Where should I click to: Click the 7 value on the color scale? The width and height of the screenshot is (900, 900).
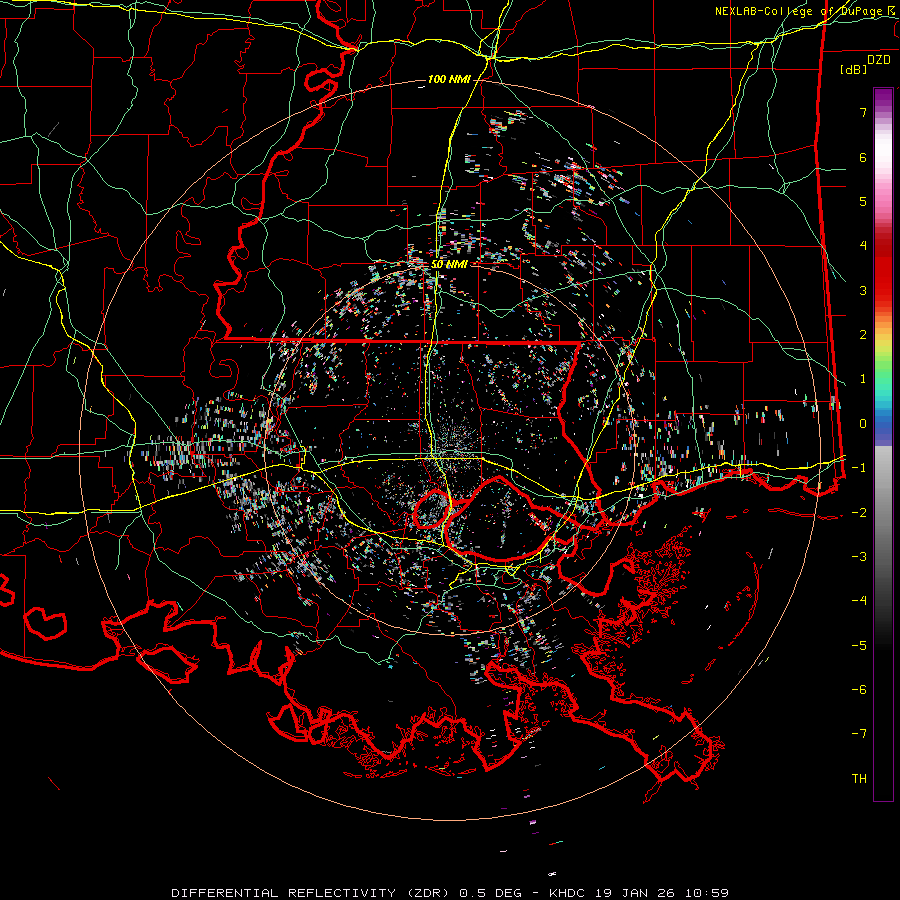(863, 112)
